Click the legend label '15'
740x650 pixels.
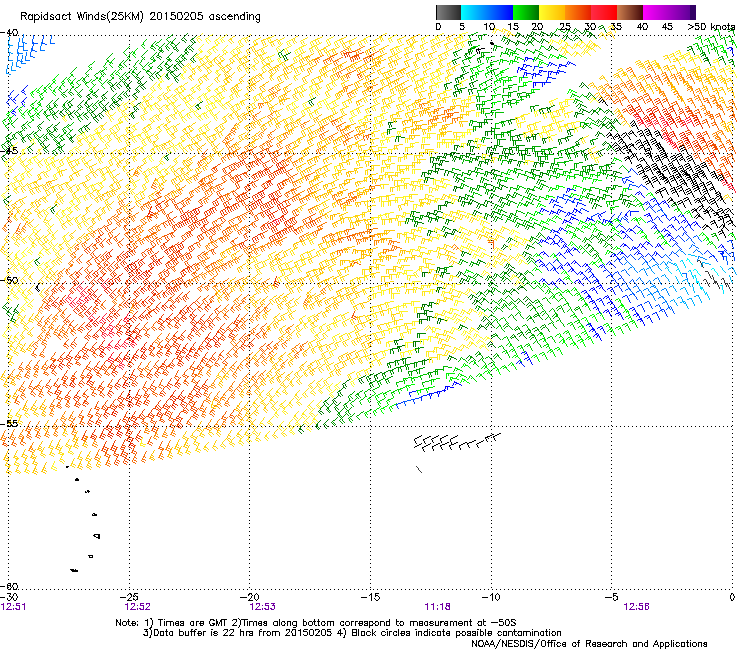pos(513,27)
